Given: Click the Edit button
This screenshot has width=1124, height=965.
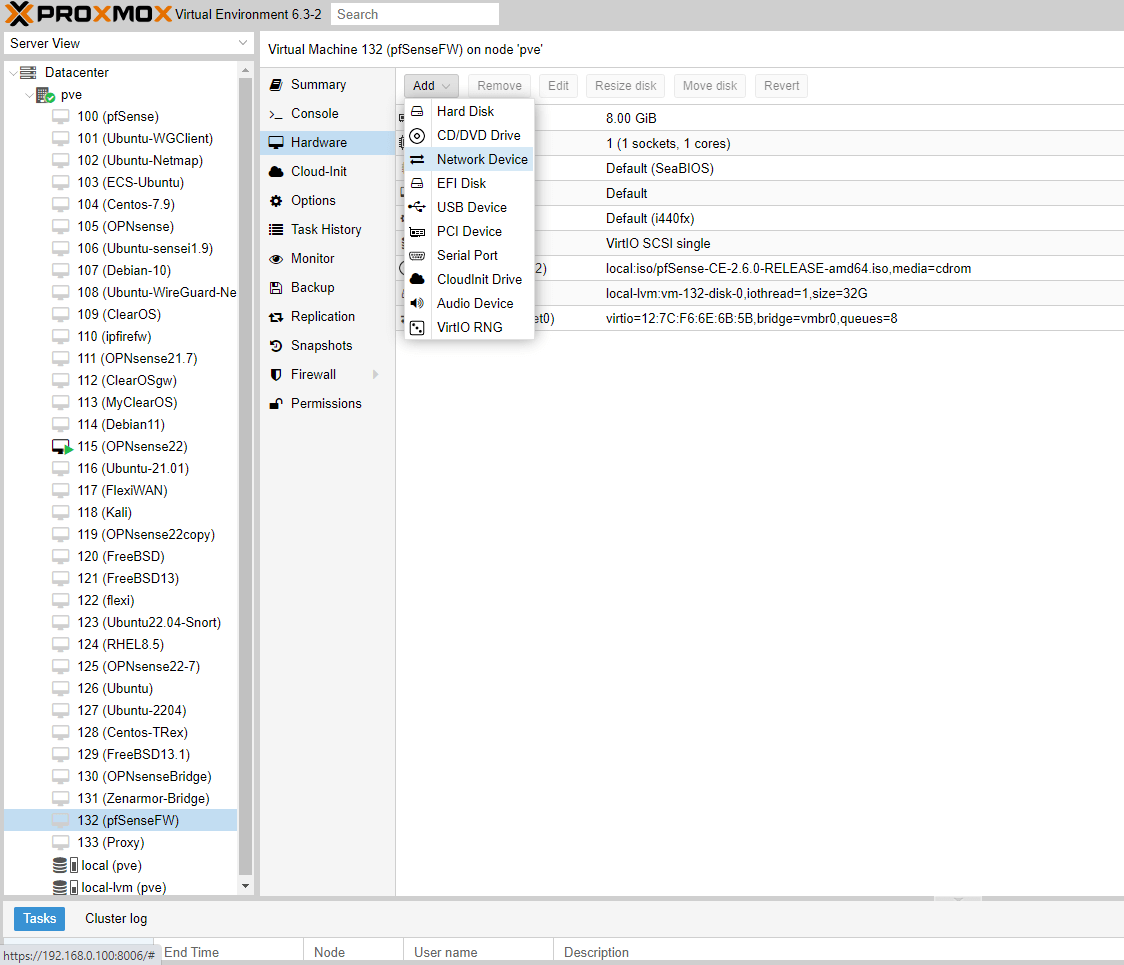Looking at the screenshot, I should point(558,86).
